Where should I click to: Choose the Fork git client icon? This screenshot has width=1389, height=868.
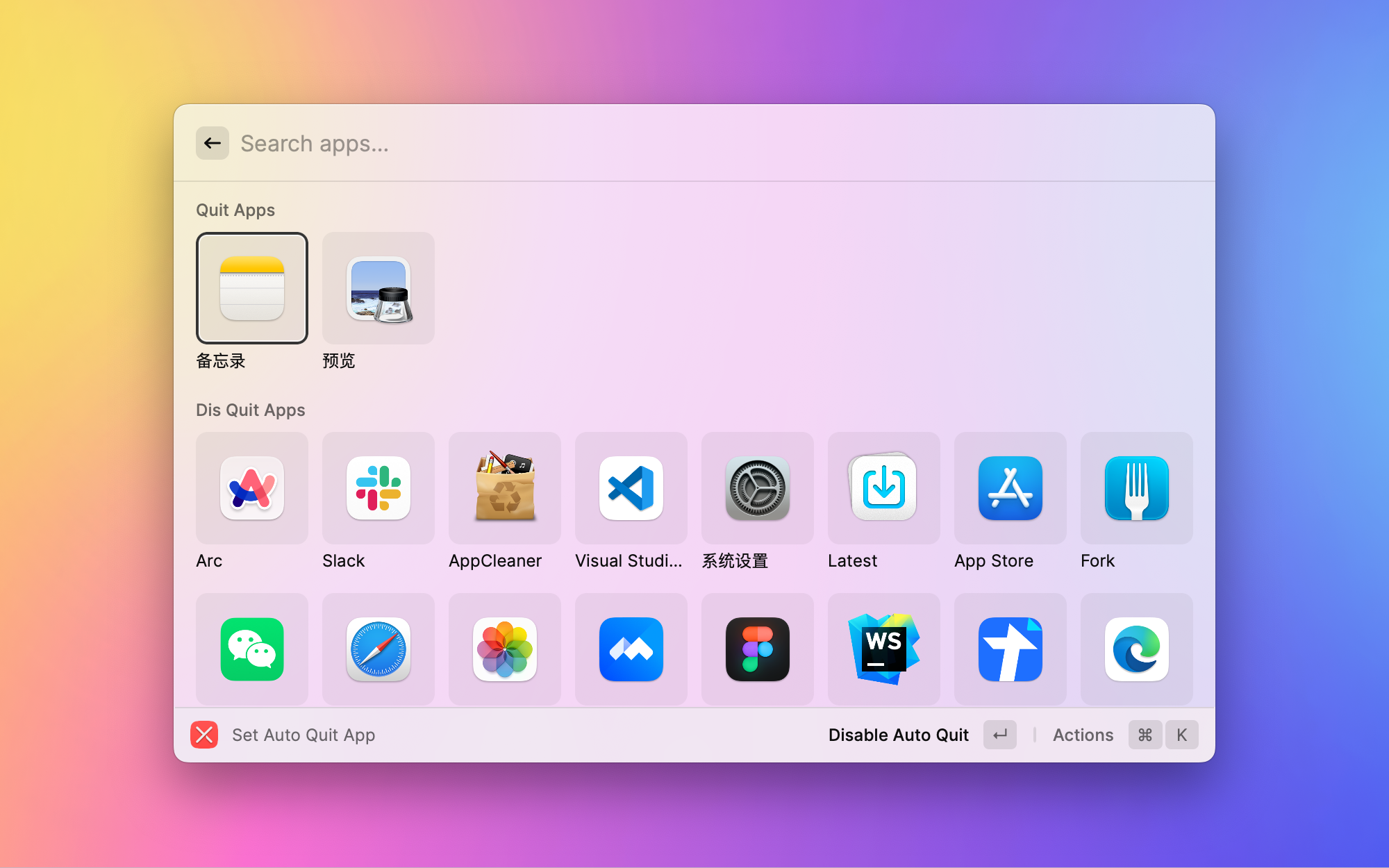tap(1137, 488)
